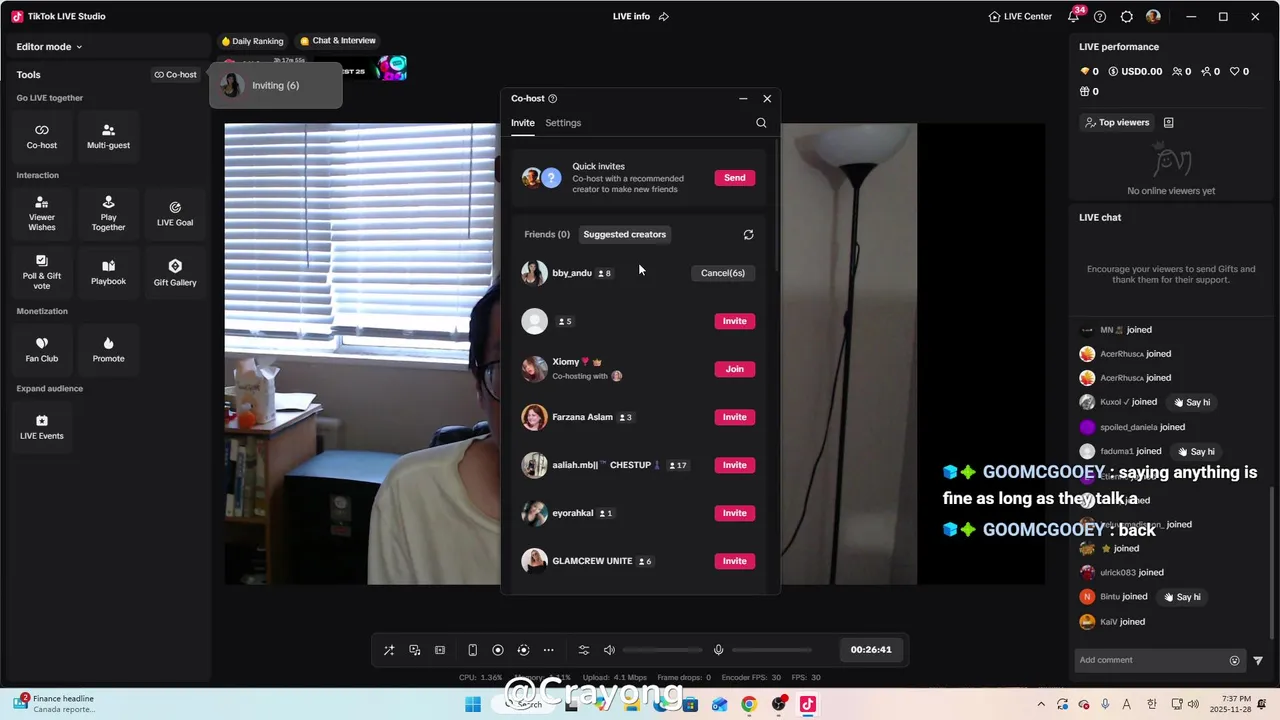Click the portrait phone orientation icon
Viewport: 1280px width, 720px height.
[472, 650]
